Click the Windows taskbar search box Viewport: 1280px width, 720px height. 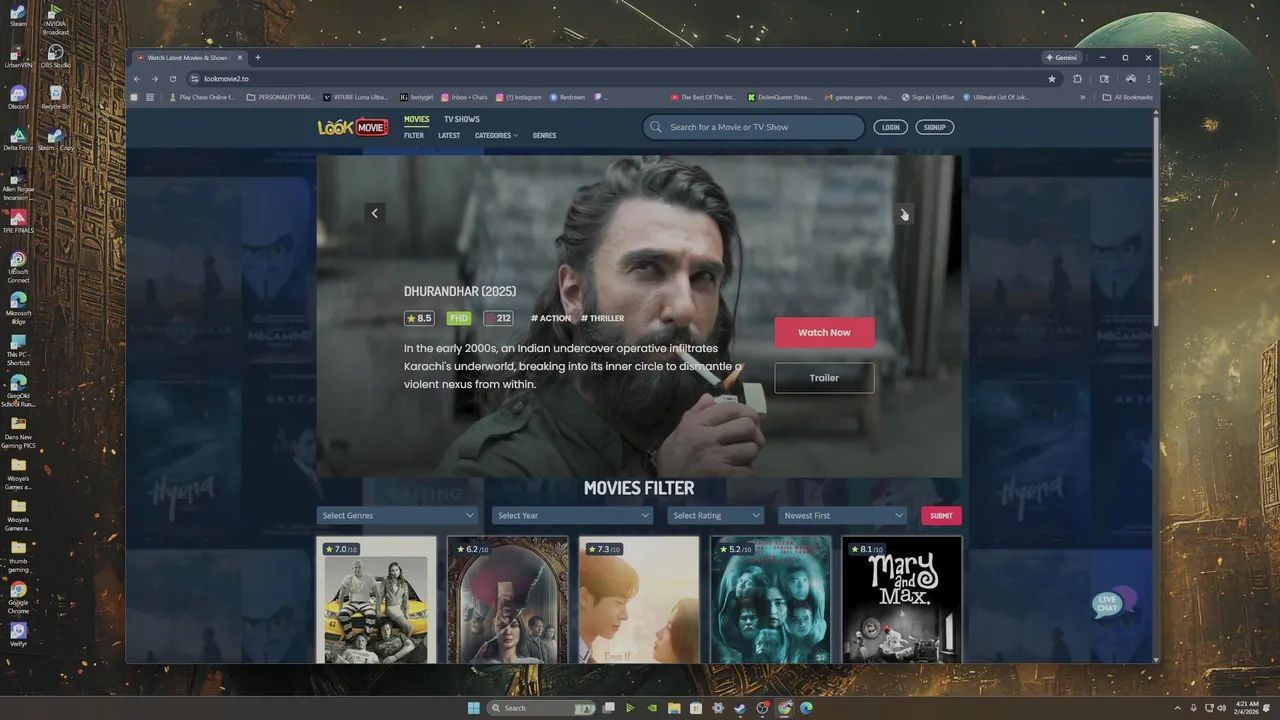coord(541,708)
